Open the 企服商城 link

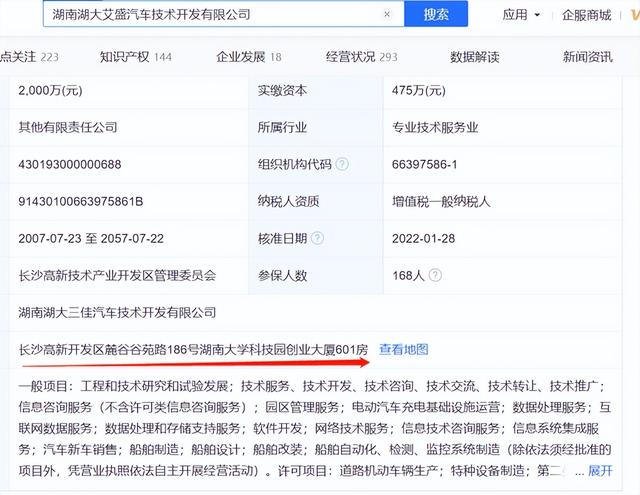pos(587,15)
